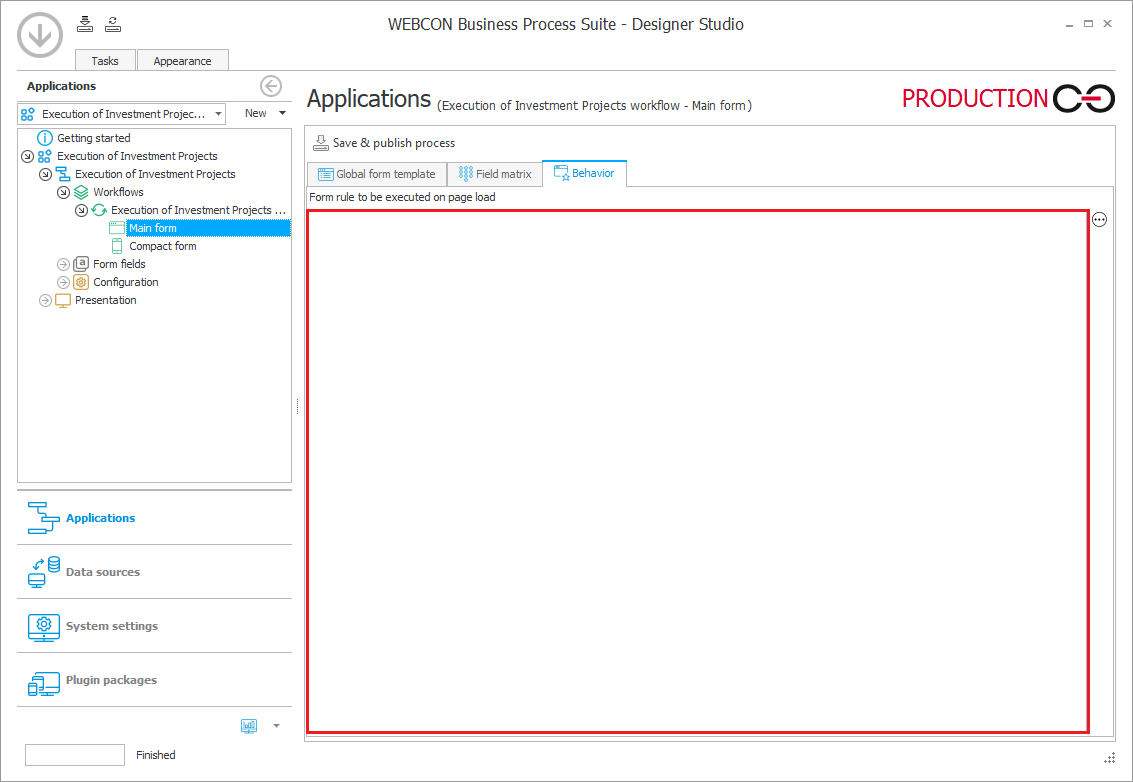The image size is (1133, 782).
Task: Select Form fields in the tree
Action: pyautogui.click(x=119, y=264)
